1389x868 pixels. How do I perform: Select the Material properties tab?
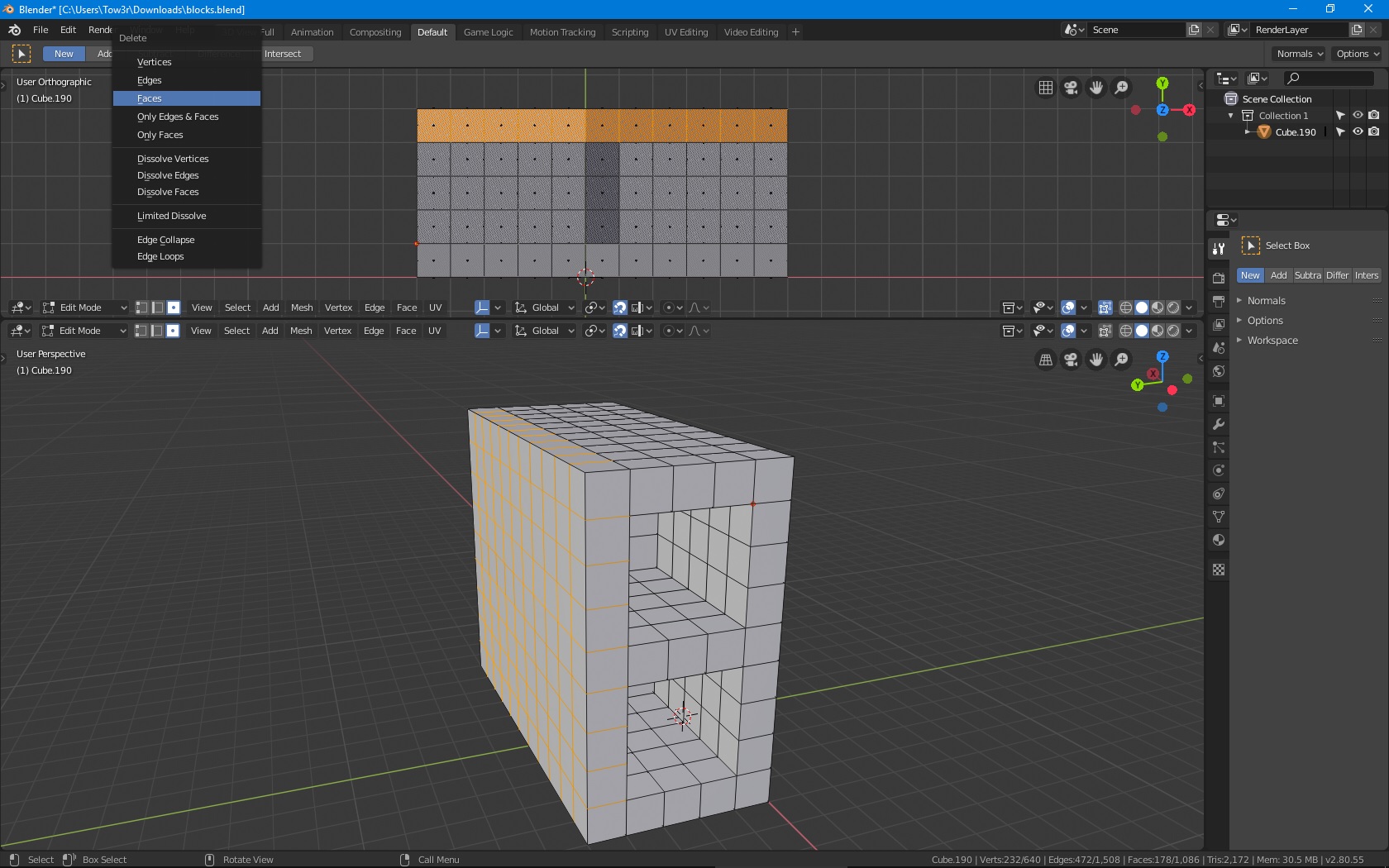pyautogui.click(x=1218, y=541)
